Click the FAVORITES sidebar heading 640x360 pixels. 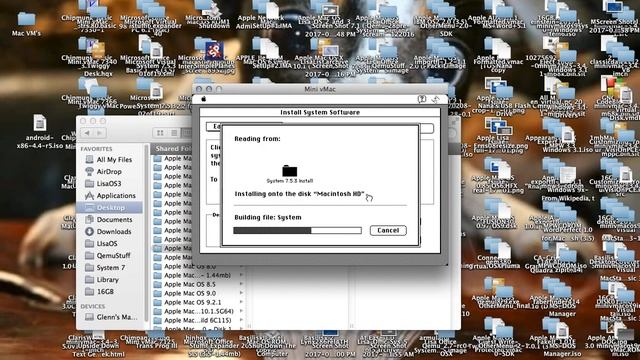96,149
